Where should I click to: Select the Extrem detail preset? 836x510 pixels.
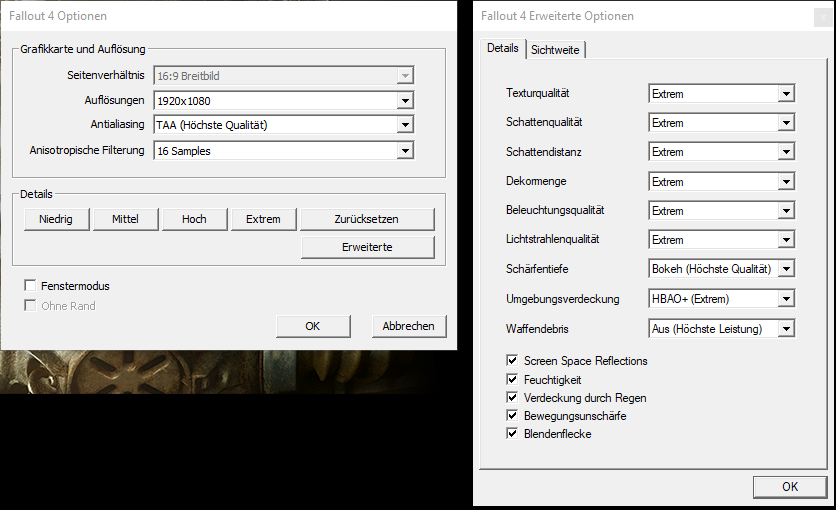[x=263, y=219]
